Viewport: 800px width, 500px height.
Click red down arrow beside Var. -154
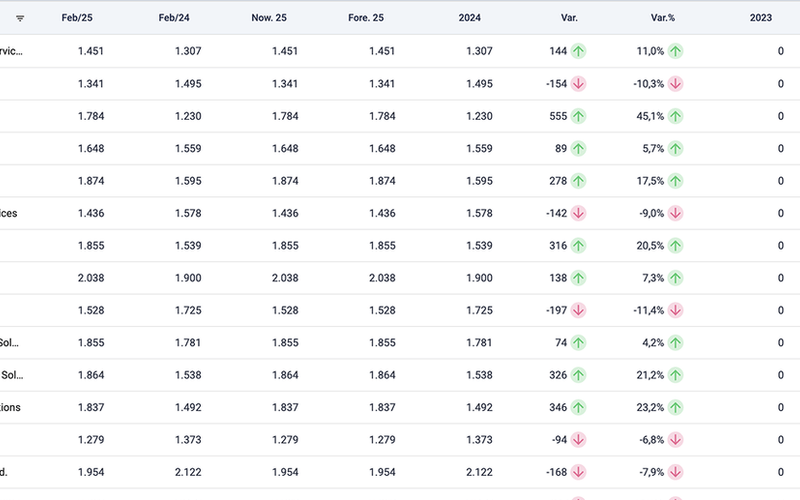click(579, 84)
